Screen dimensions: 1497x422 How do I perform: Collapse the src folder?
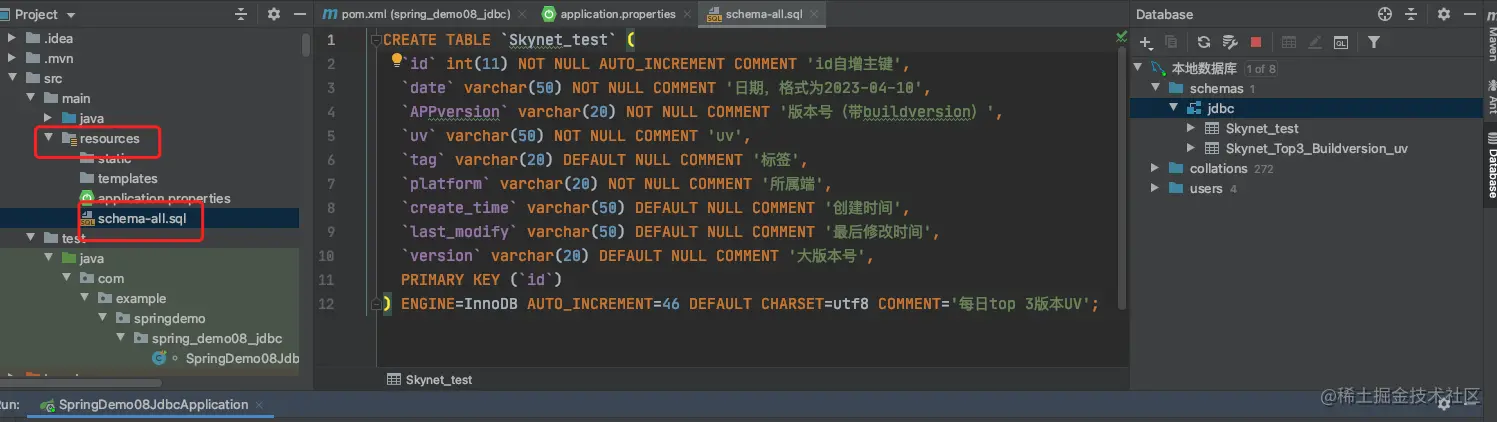pyautogui.click(x=12, y=78)
